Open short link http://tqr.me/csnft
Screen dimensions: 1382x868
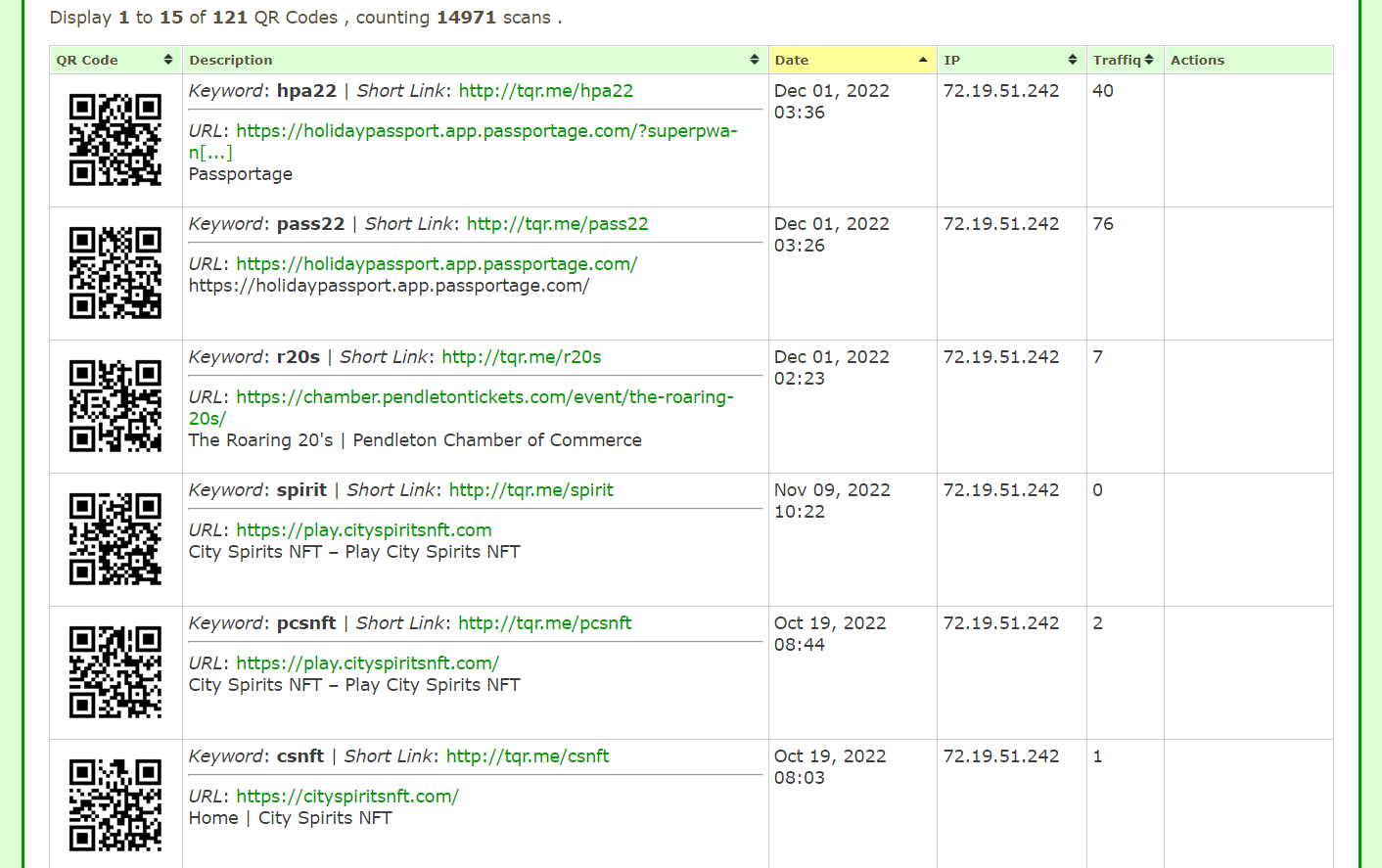click(x=528, y=756)
